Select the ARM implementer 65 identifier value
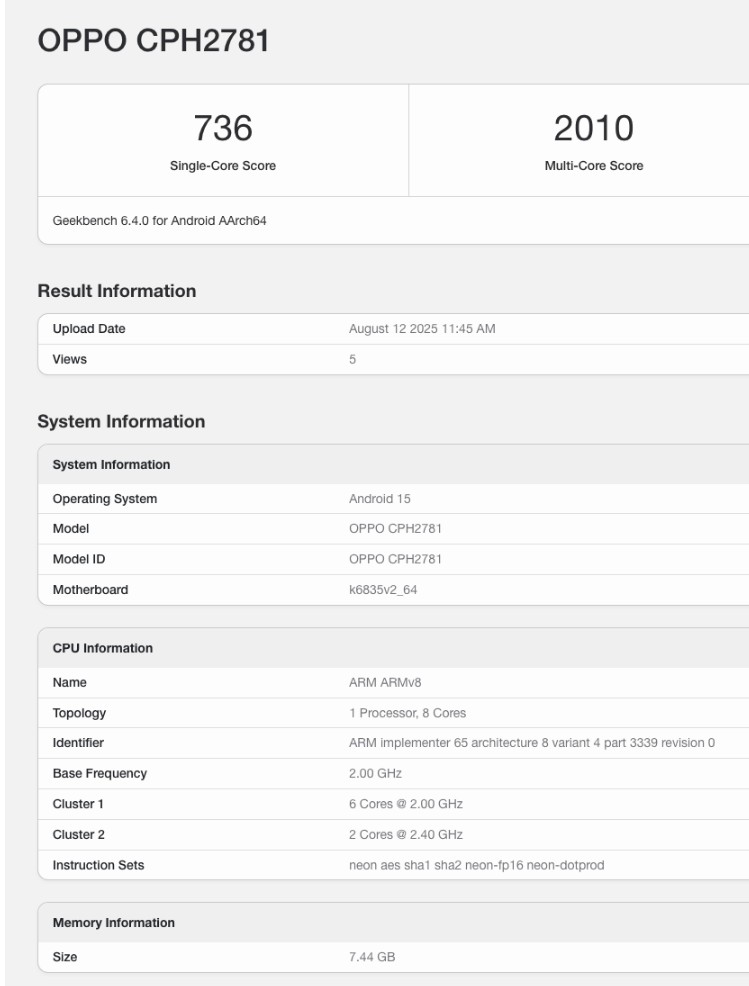The height and width of the screenshot is (986, 749). [x=532, y=743]
